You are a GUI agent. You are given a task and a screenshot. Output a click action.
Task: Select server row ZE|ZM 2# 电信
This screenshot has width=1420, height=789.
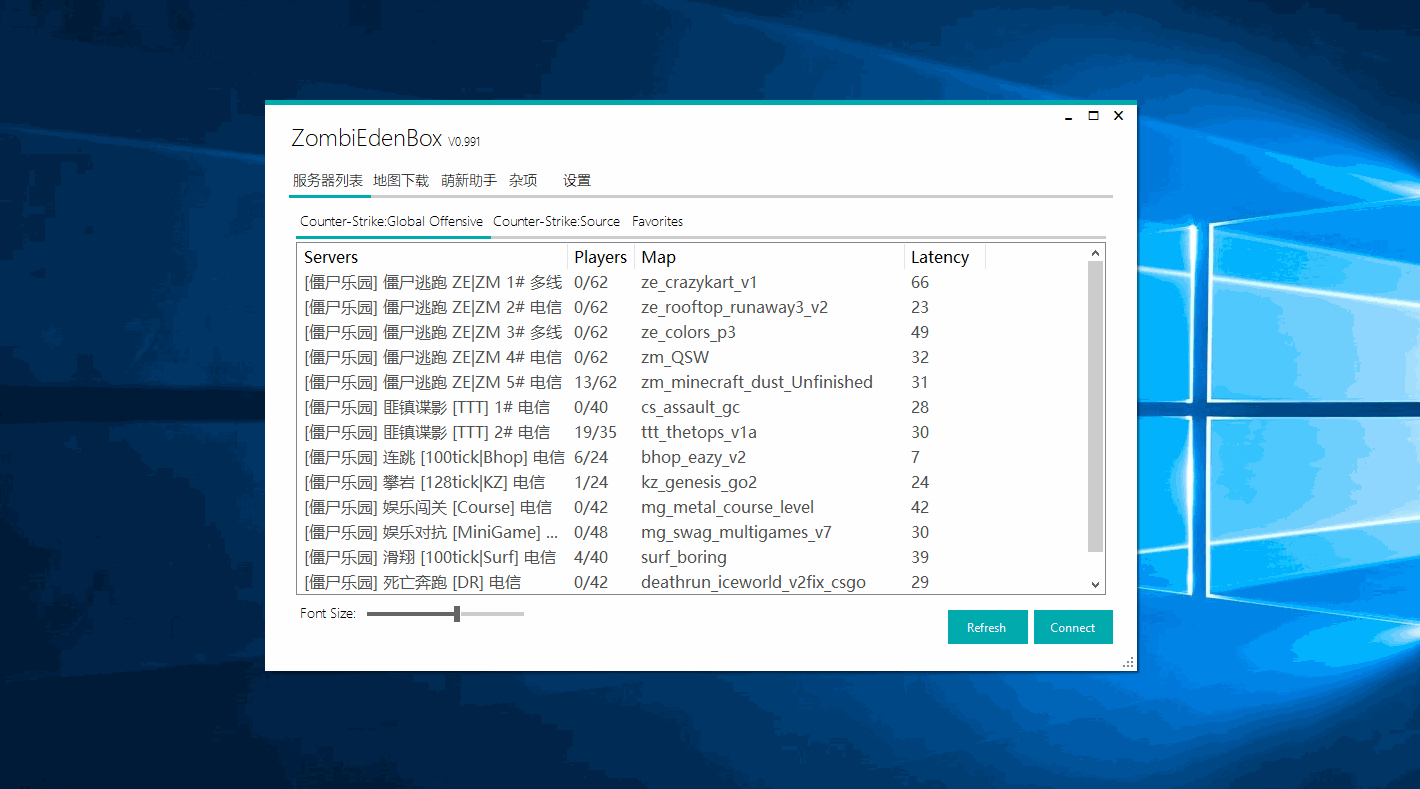[692, 307]
